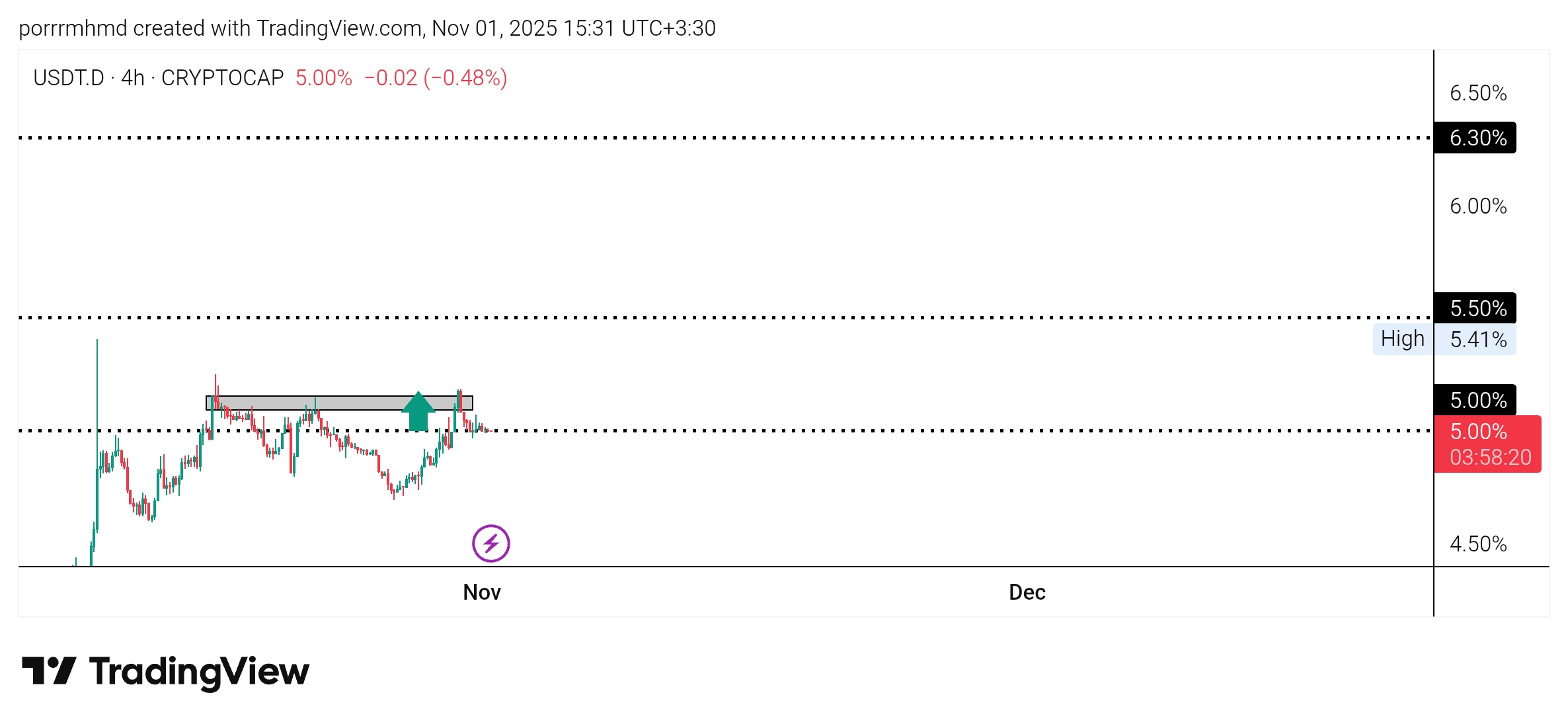
Task: Click the red −0.02 (−0.48%) change value
Action: coord(436,78)
